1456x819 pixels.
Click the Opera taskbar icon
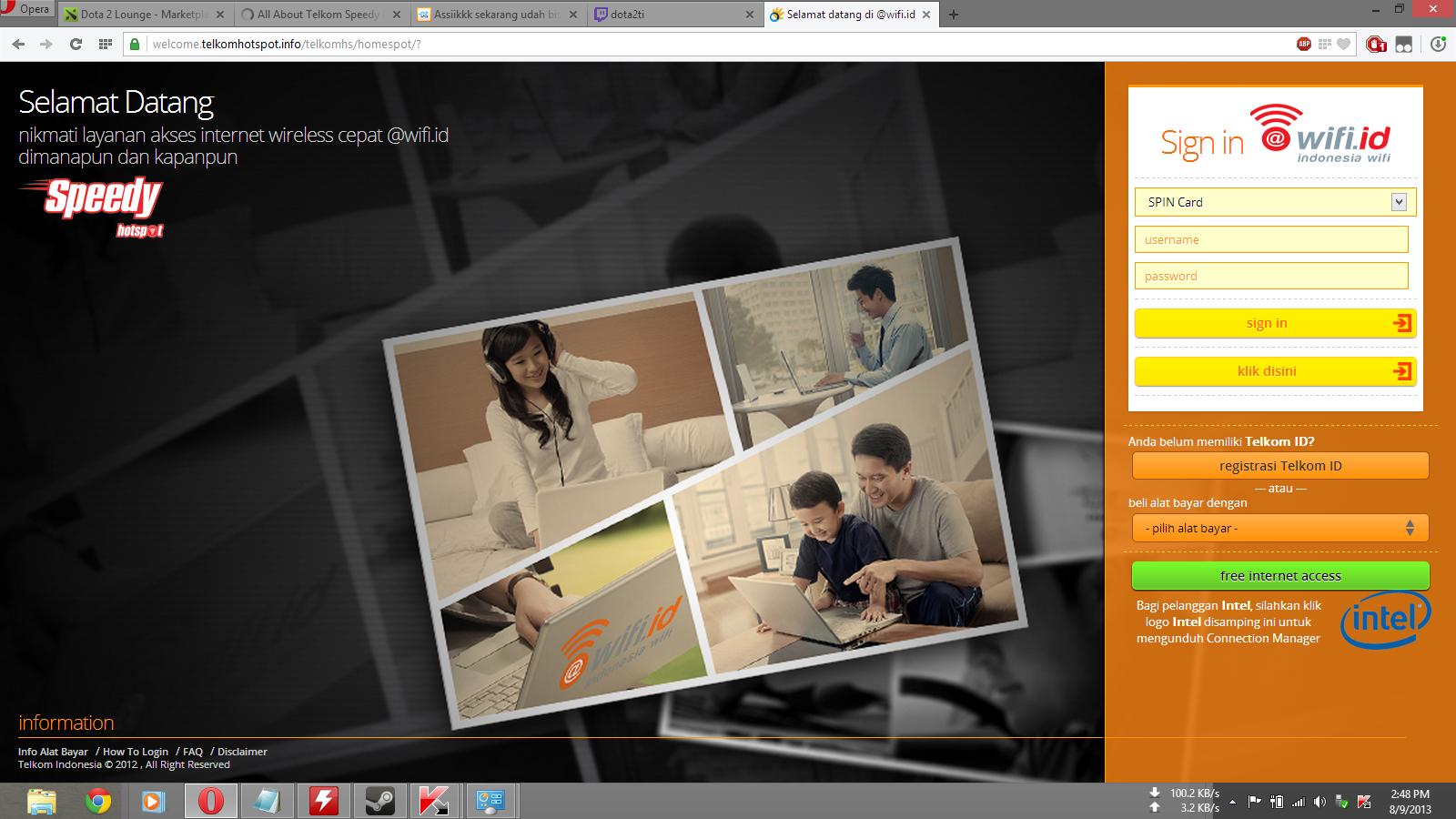coord(210,802)
